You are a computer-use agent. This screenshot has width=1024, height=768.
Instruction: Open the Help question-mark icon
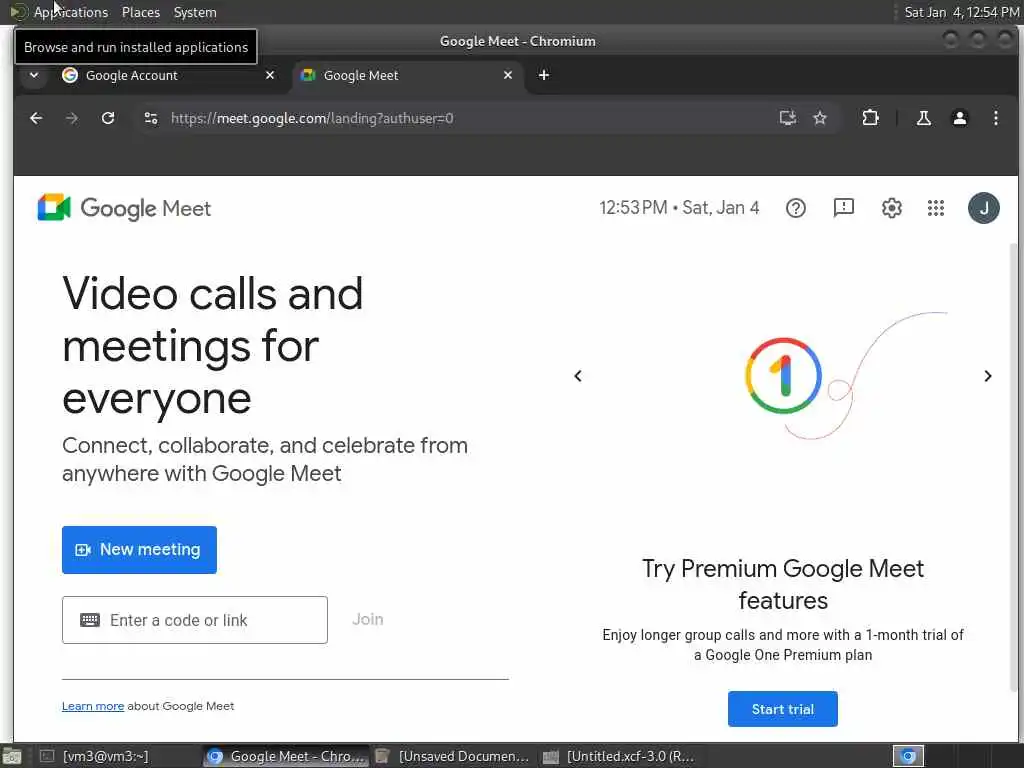795,208
